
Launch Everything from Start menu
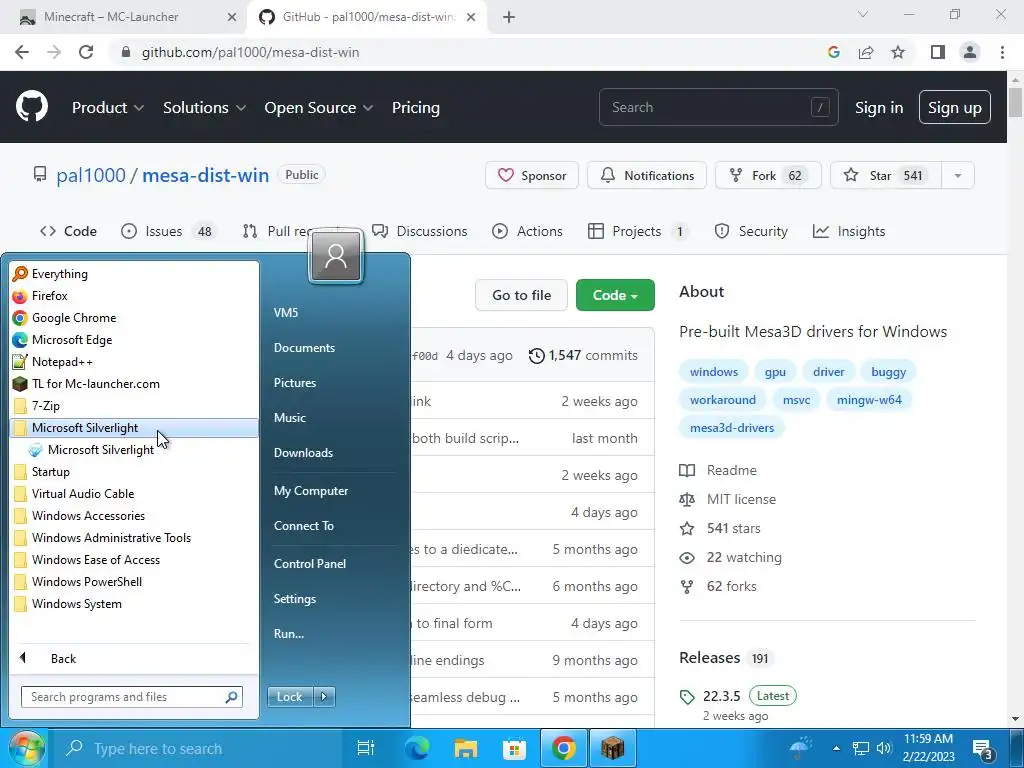click(133, 274)
